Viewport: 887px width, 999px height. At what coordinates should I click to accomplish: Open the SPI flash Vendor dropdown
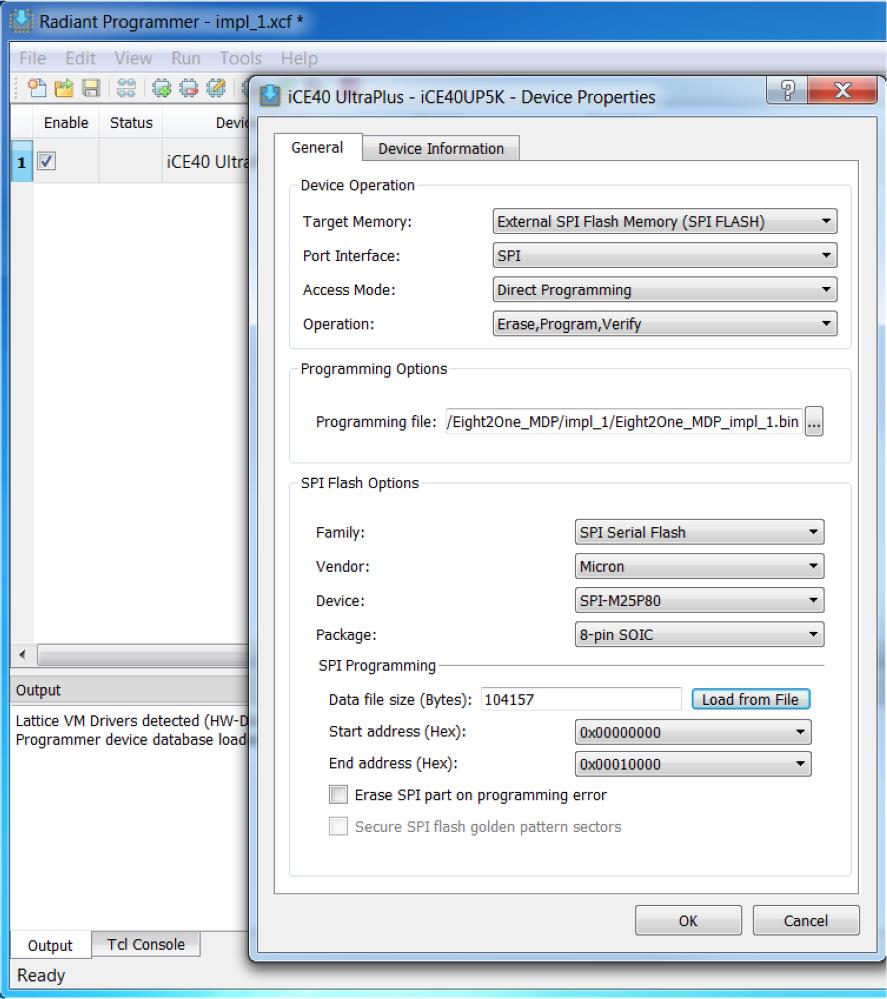tap(699, 567)
